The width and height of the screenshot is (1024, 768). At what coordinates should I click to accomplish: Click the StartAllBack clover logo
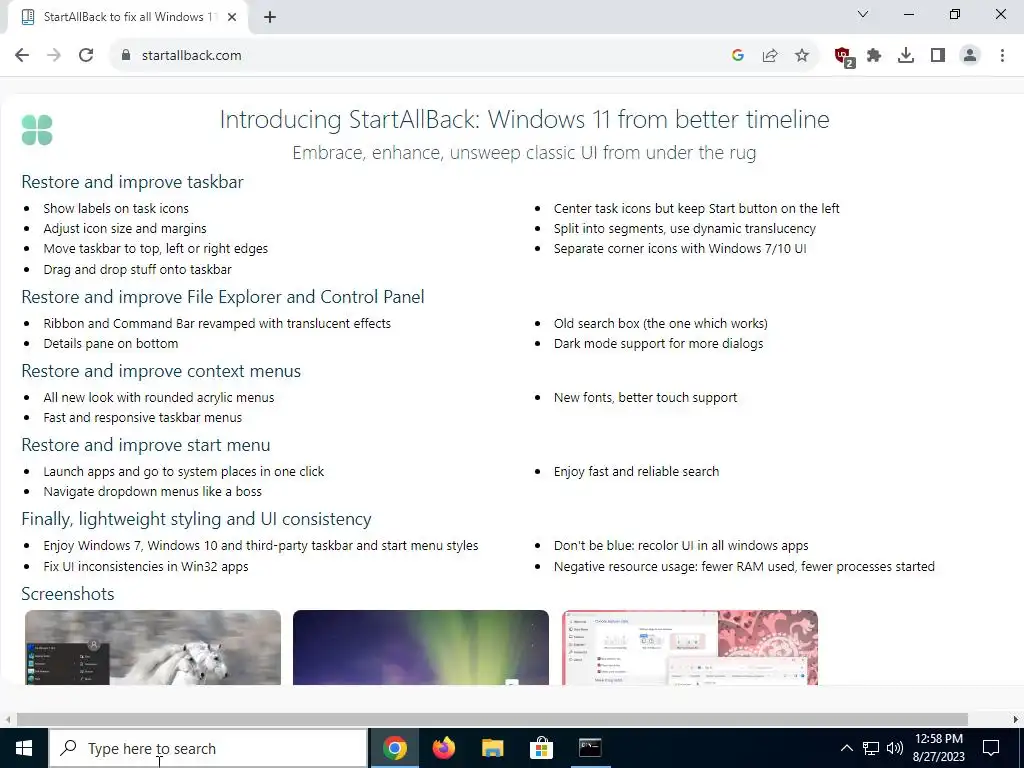click(x=37, y=129)
